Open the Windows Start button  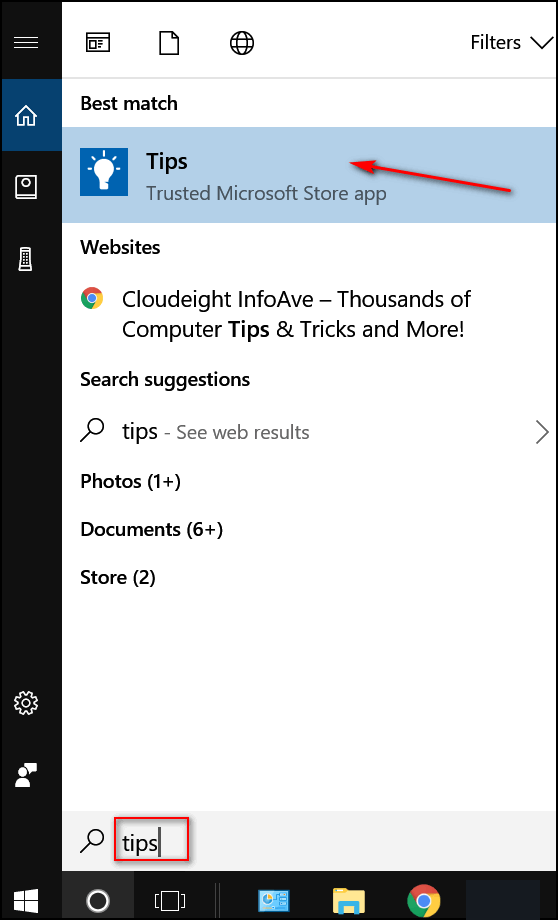pos(25,900)
